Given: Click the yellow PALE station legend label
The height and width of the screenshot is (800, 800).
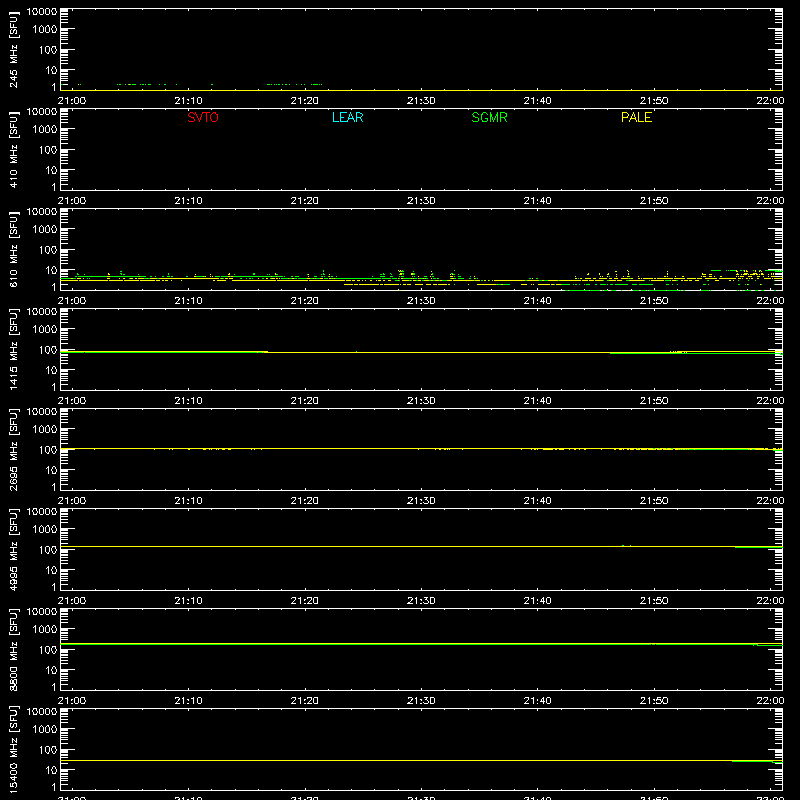Looking at the screenshot, I should tap(636, 117).
